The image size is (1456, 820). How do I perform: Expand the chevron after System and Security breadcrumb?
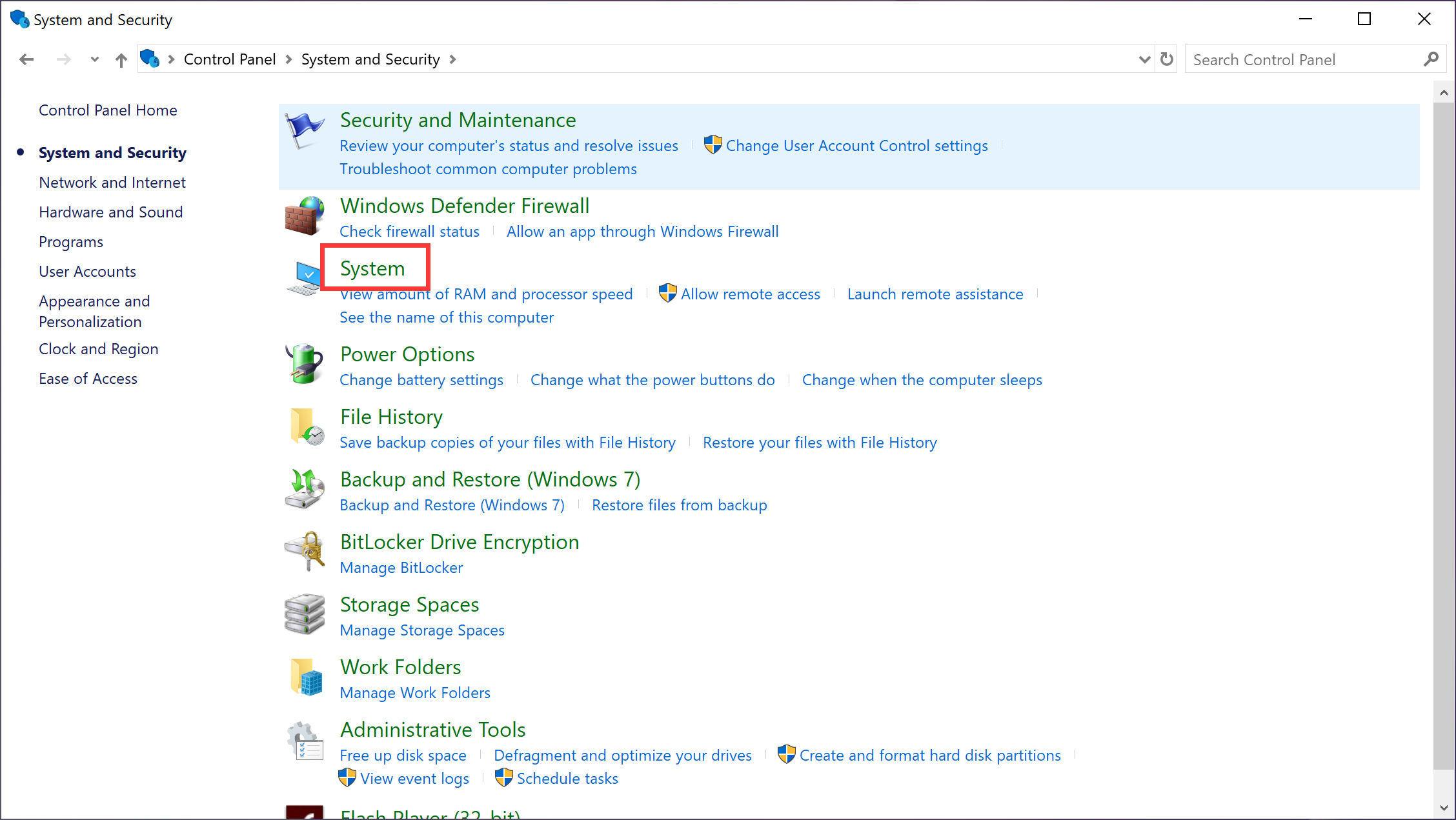[x=452, y=59]
